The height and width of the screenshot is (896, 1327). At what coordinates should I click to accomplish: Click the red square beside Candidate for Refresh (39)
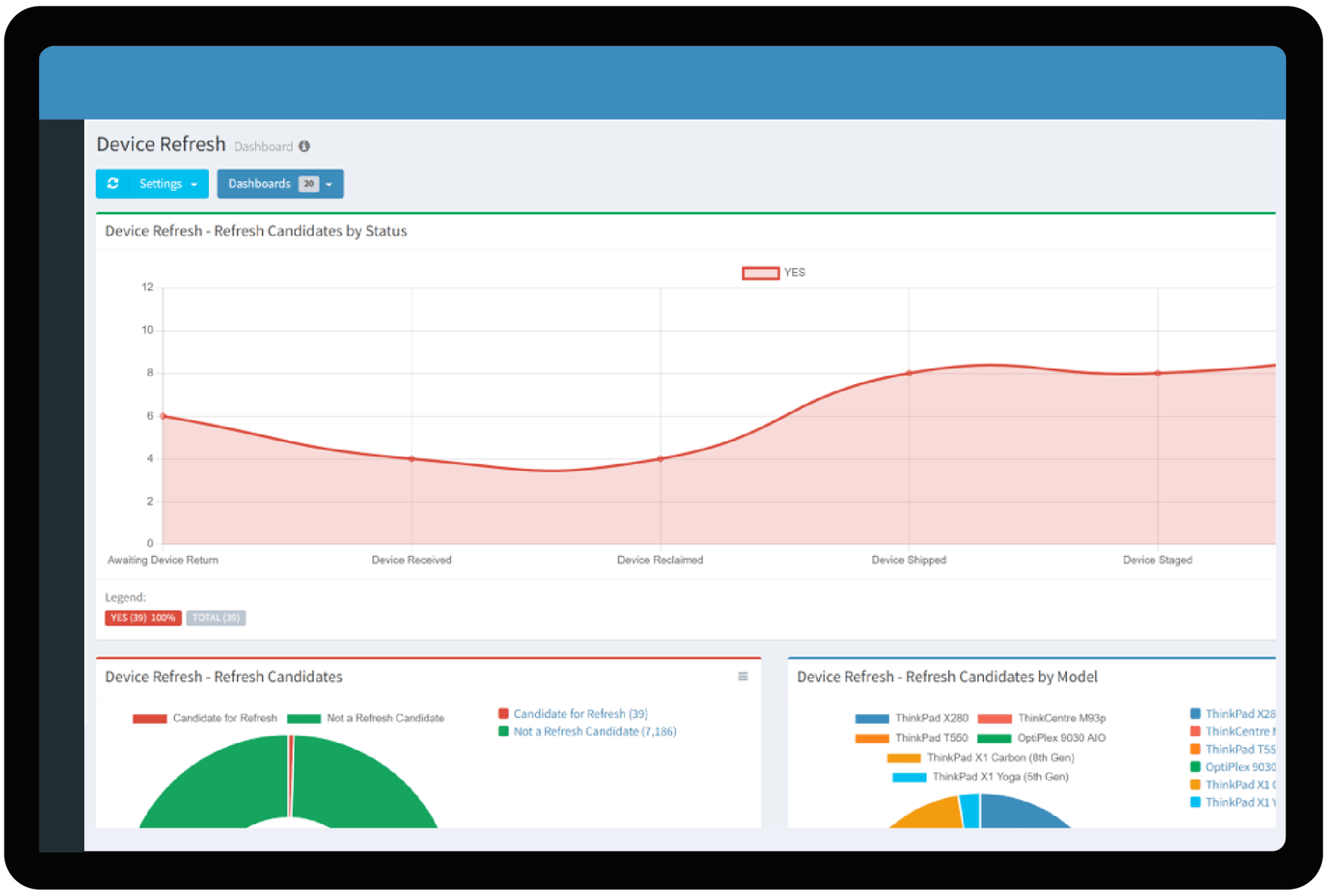click(504, 714)
